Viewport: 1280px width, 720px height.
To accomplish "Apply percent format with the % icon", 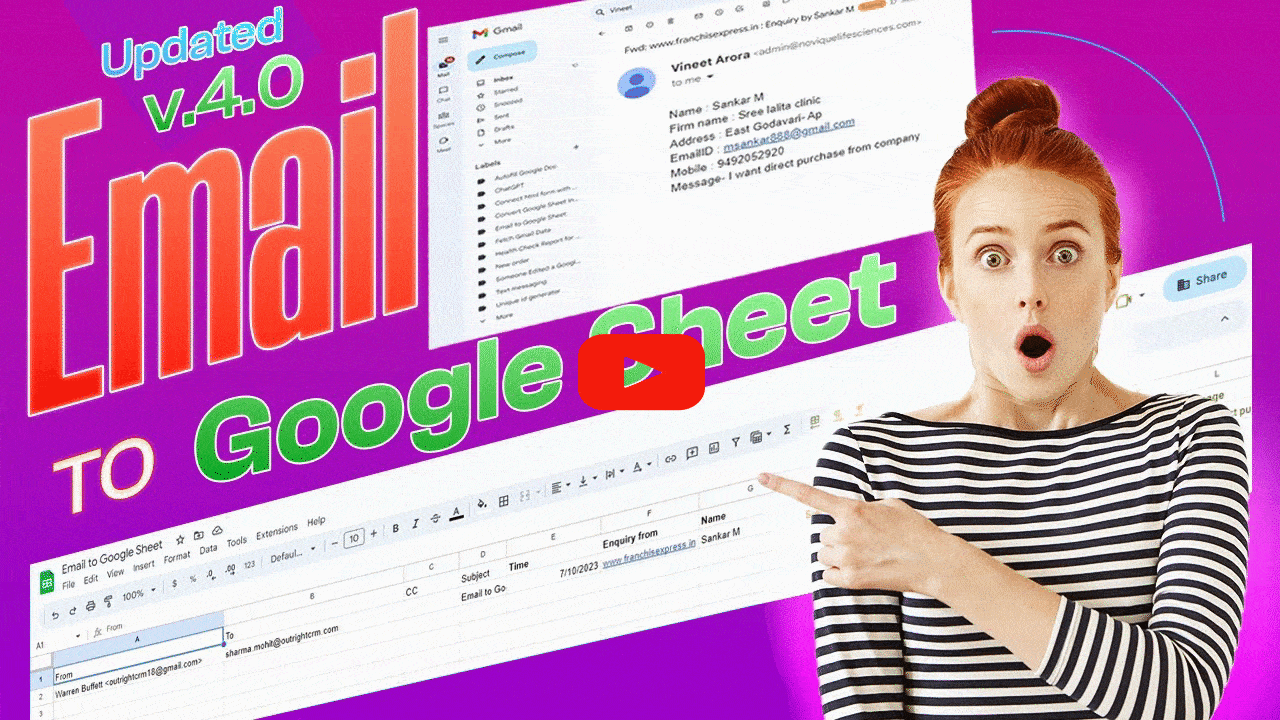I will (193, 579).
